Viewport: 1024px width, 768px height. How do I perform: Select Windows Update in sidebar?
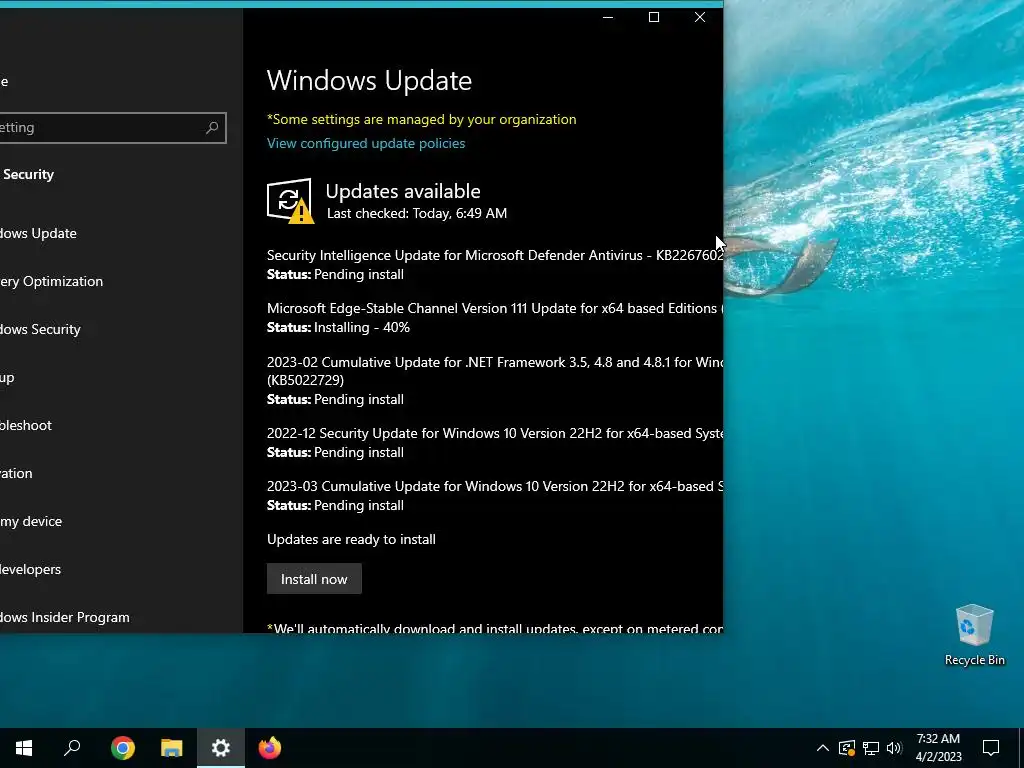tap(38, 233)
